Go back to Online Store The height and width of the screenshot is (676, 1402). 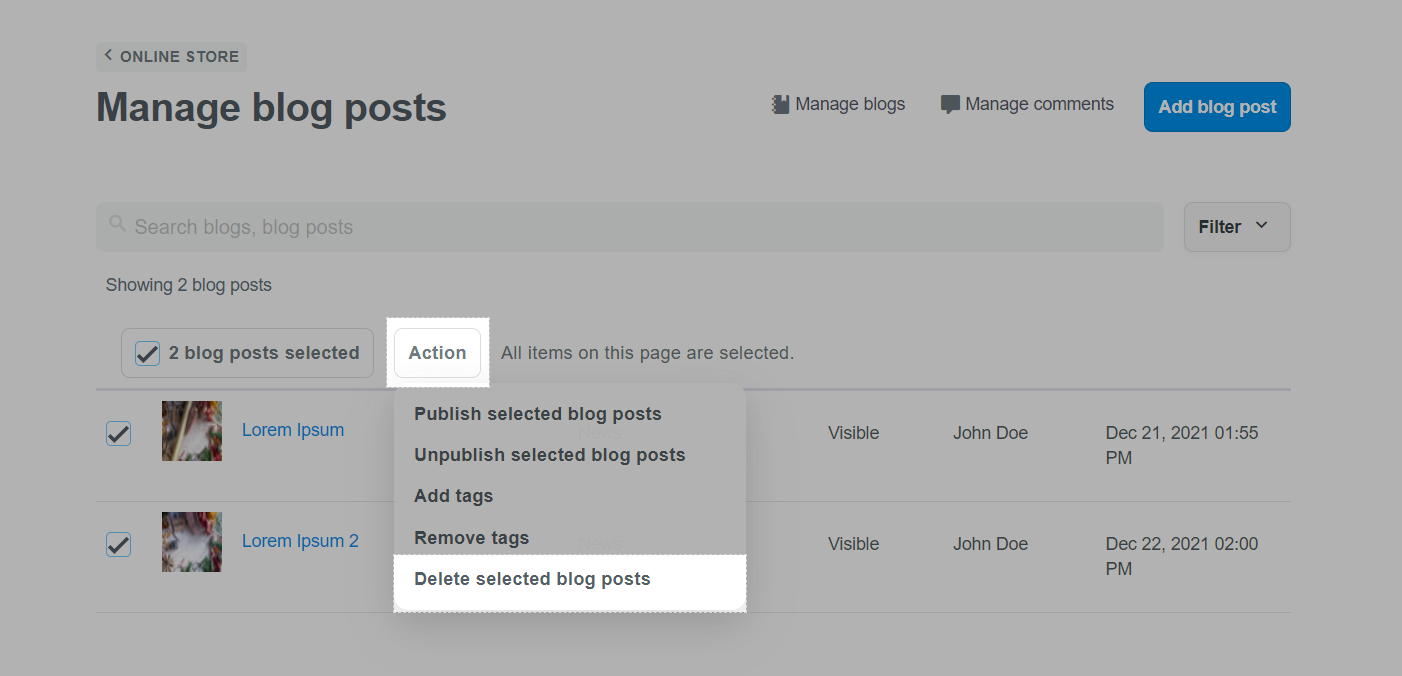click(x=171, y=57)
